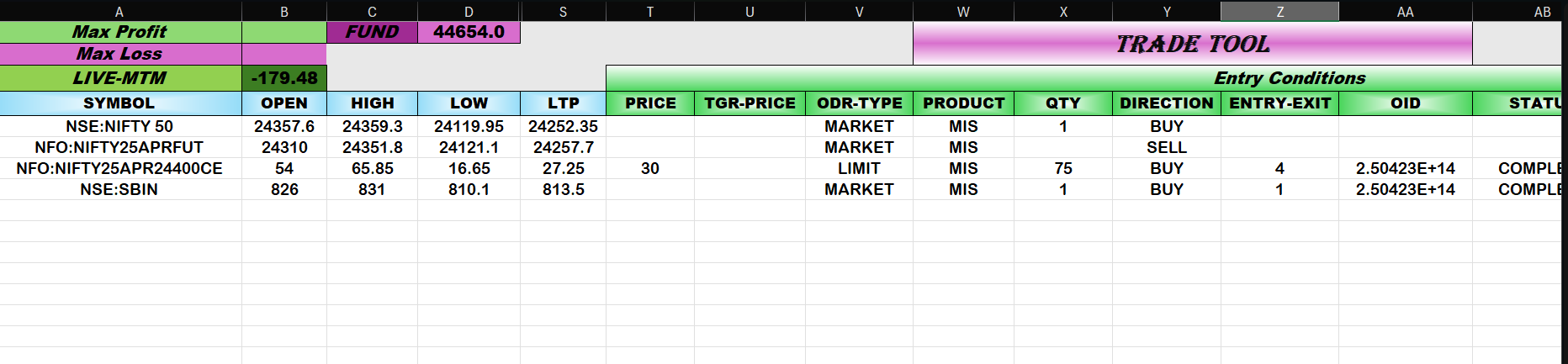Click the FUND value cell 44654.0
Viewport: 1568px width, 364px height.
tap(469, 32)
